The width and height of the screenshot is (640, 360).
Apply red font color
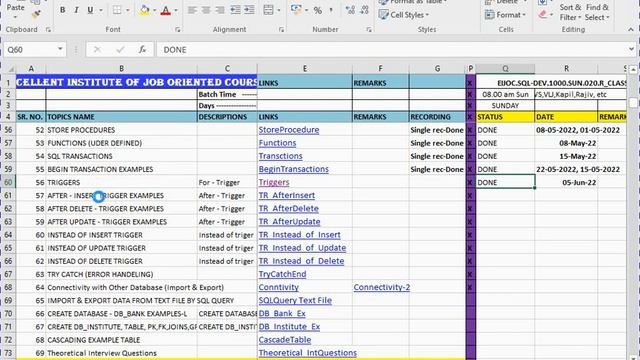tap(166, 10)
